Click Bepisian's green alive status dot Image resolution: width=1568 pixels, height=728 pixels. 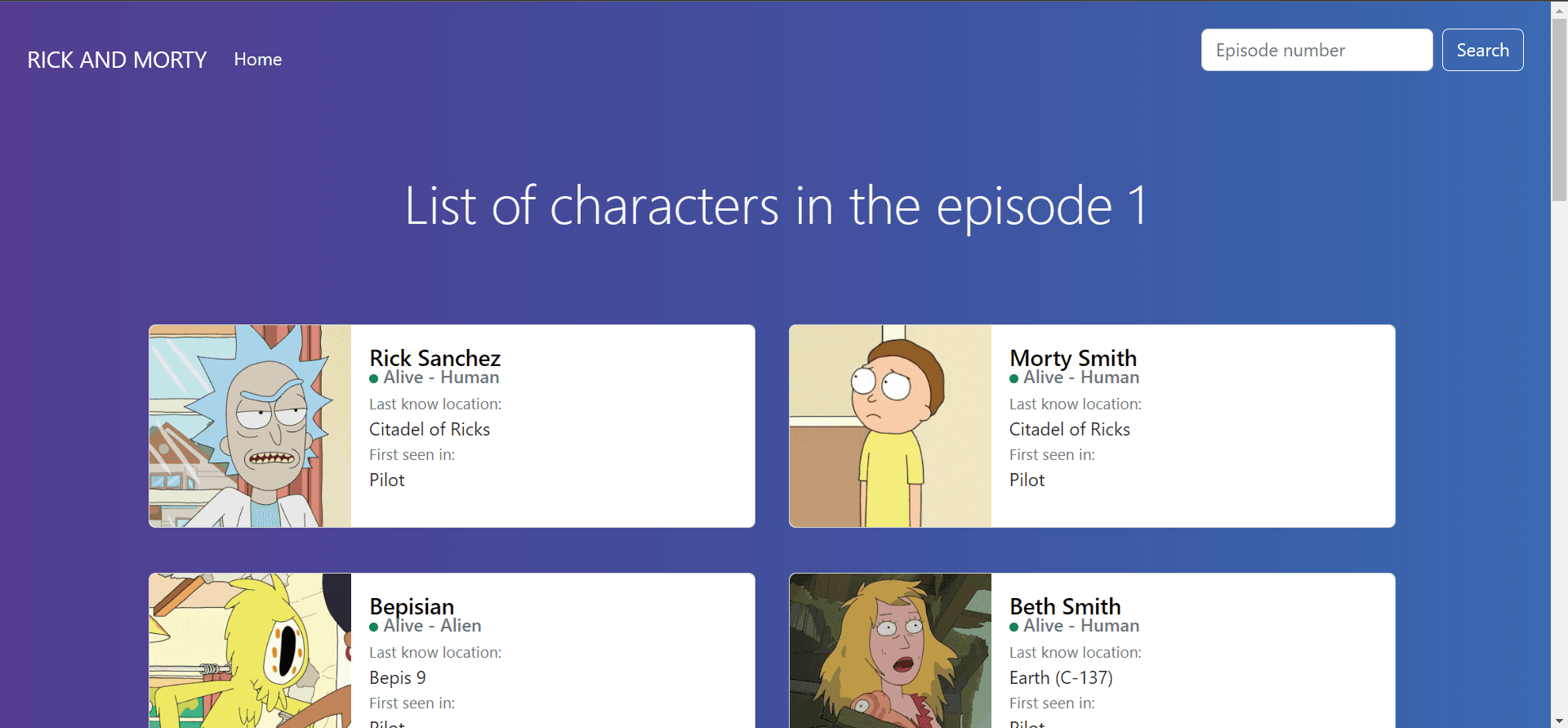374,627
